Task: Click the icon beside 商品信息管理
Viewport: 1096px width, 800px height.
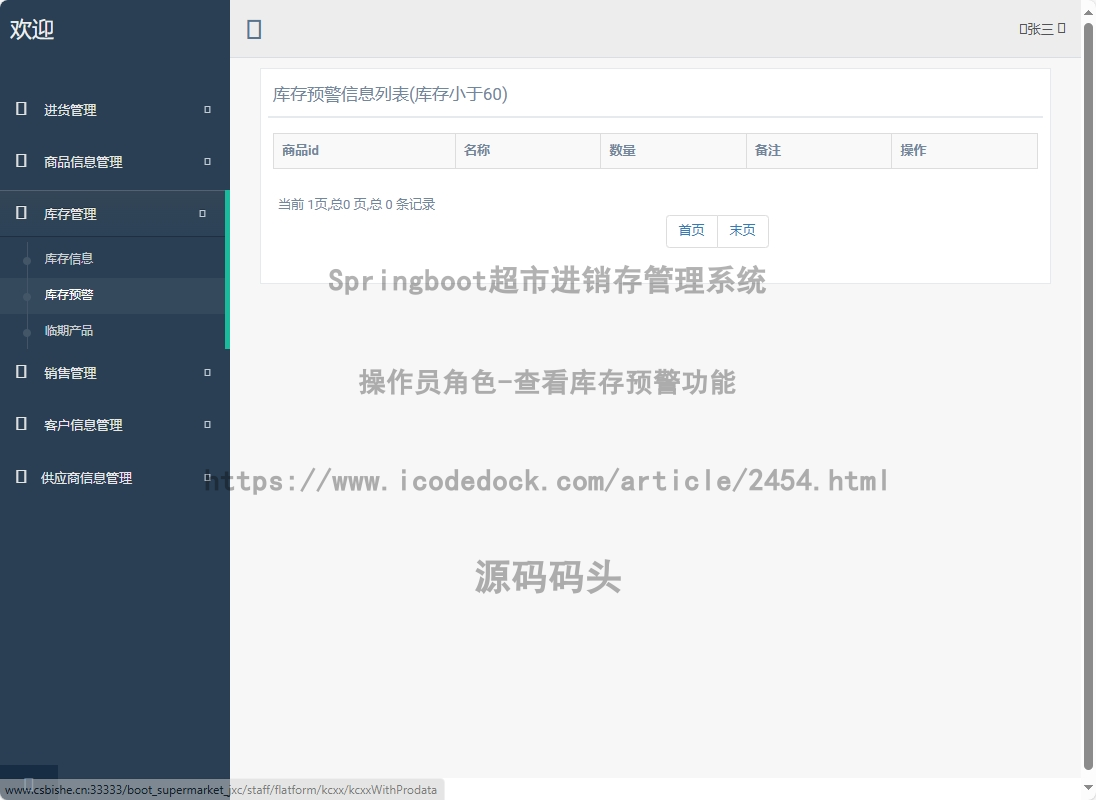Action: coord(21,161)
